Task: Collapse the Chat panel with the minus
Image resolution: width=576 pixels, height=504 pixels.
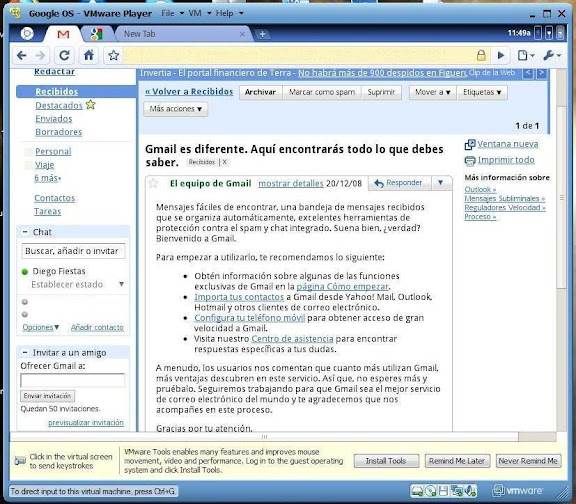Action: (25, 232)
